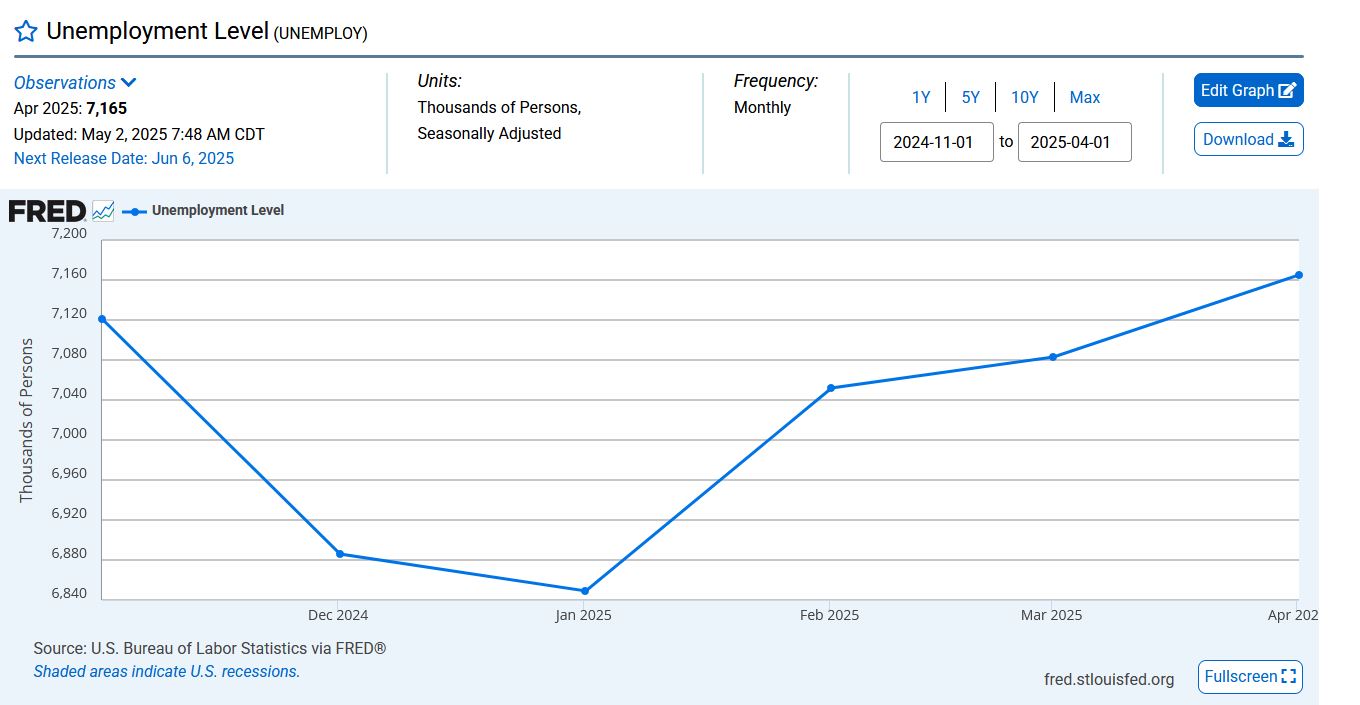Select the 10Y date range

(1025, 97)
